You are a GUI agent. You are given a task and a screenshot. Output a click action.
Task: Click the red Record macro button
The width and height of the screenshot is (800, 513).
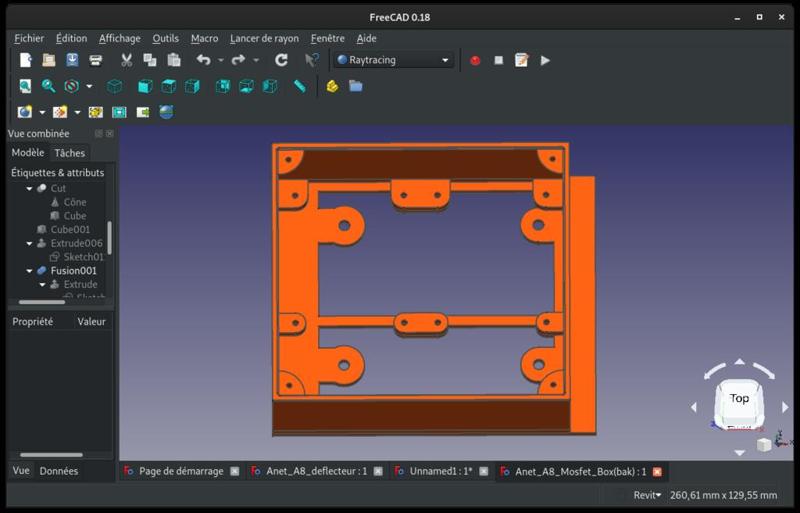click(x=475, y=60)
